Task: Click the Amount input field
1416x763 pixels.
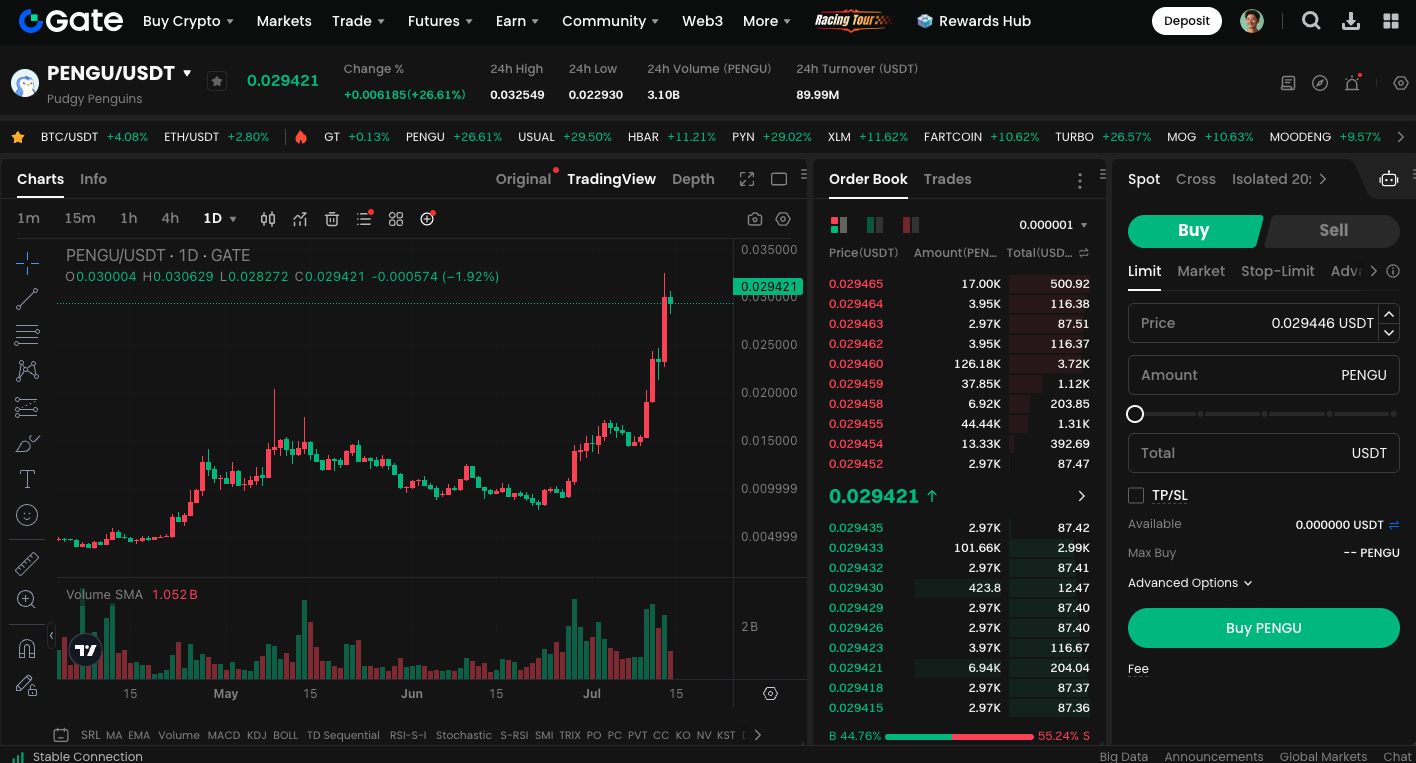Action: click(1263, 375)
